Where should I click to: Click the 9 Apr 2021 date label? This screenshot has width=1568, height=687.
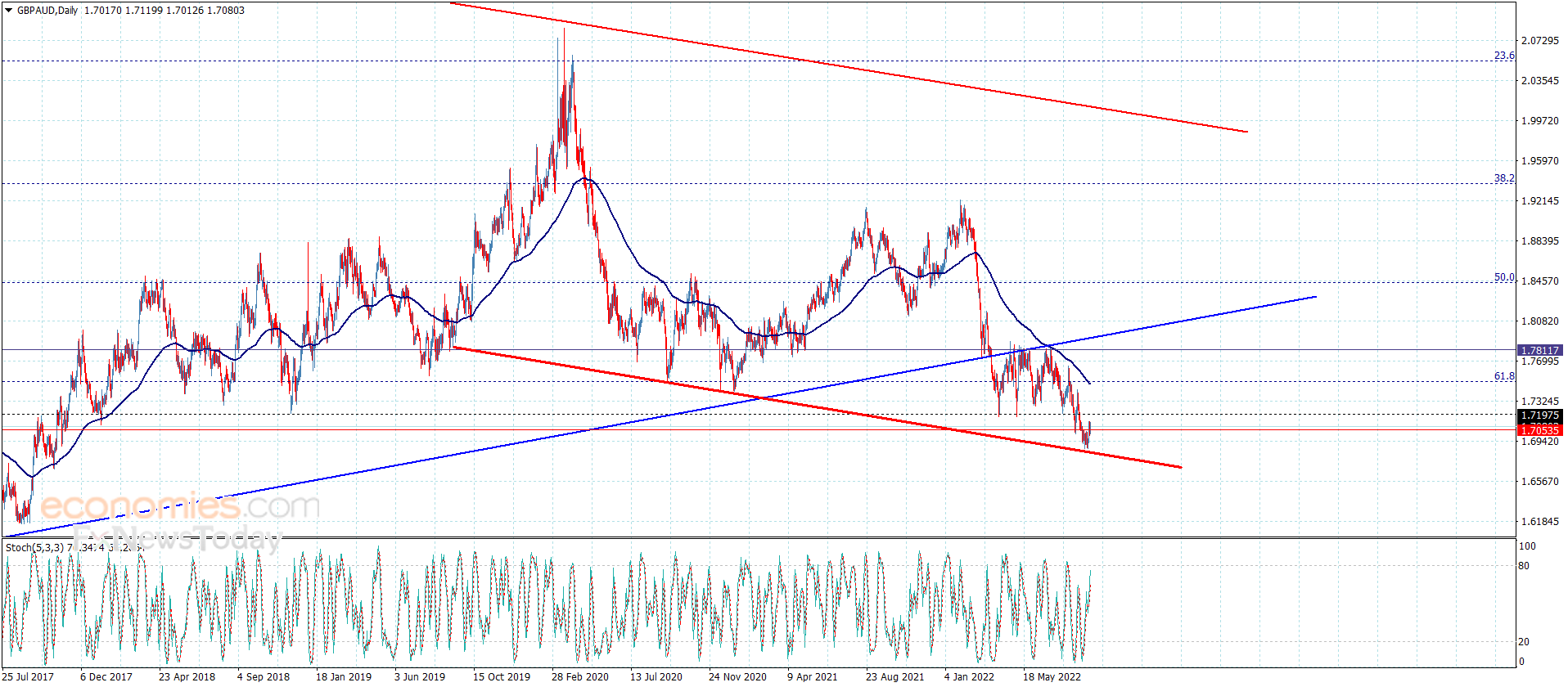tap(813, 676)
